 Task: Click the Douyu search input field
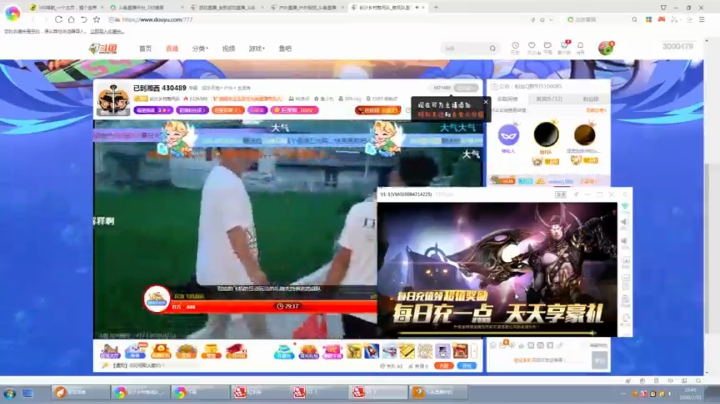pos(465,48)
